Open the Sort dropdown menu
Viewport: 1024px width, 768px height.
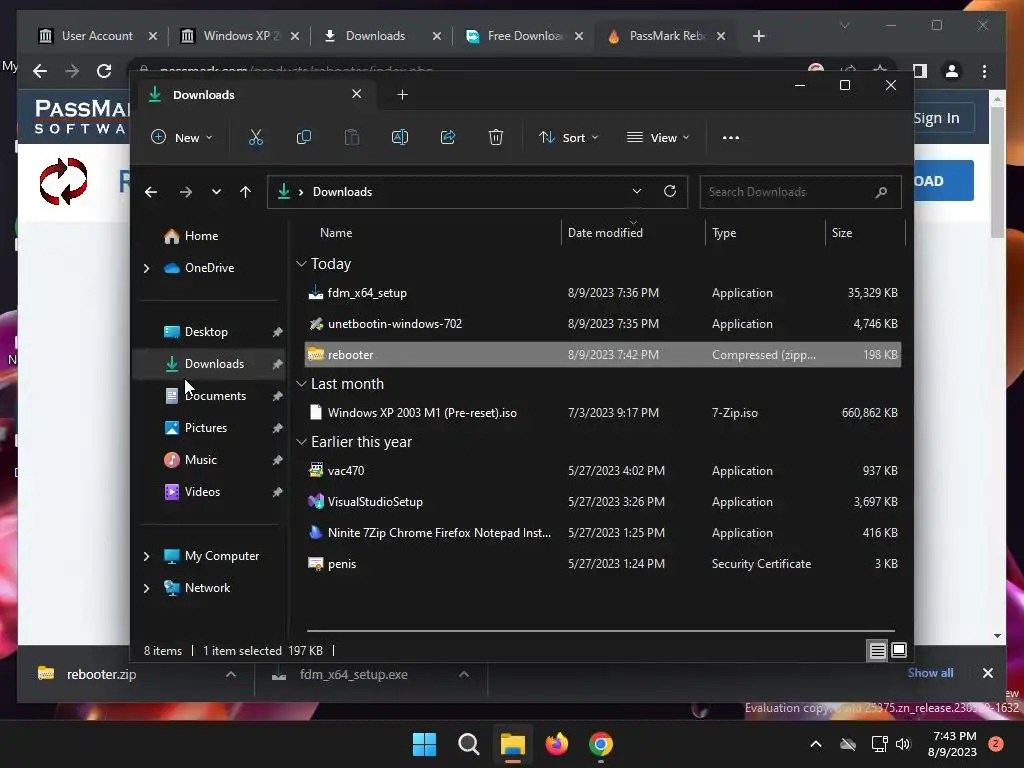click(x=568, y=138)
